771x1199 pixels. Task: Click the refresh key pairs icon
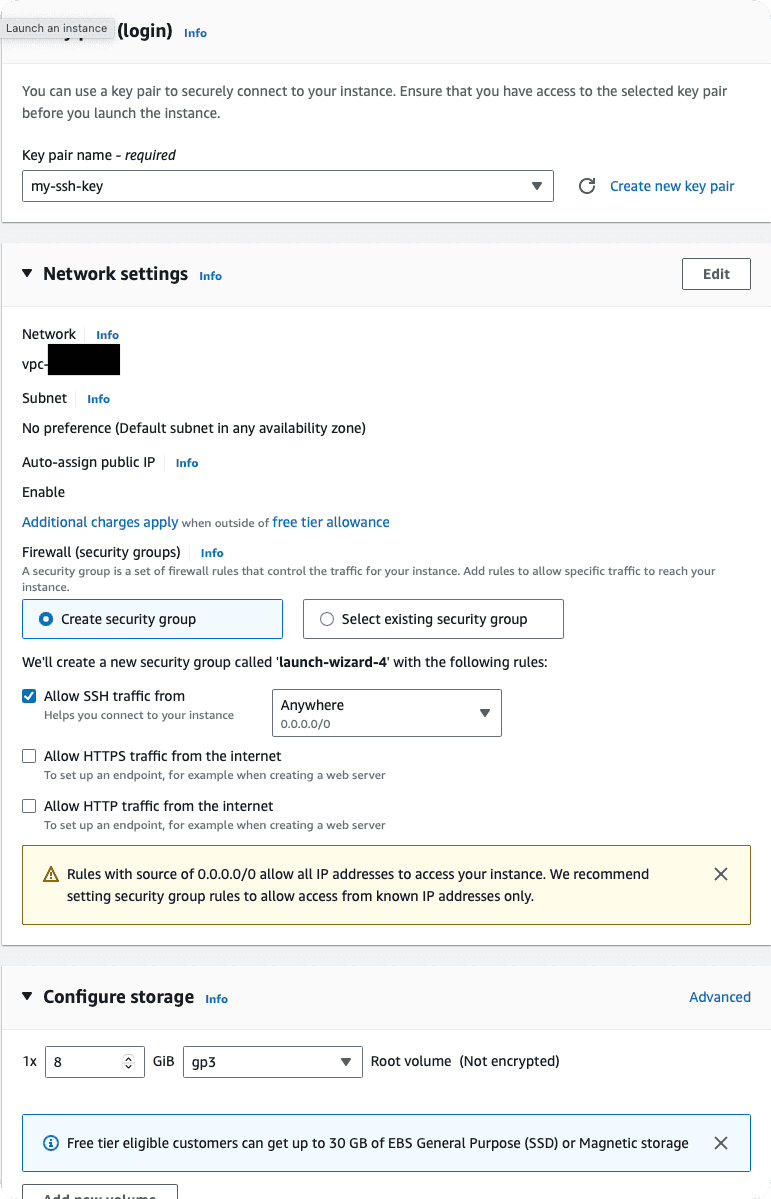point(588,186)
